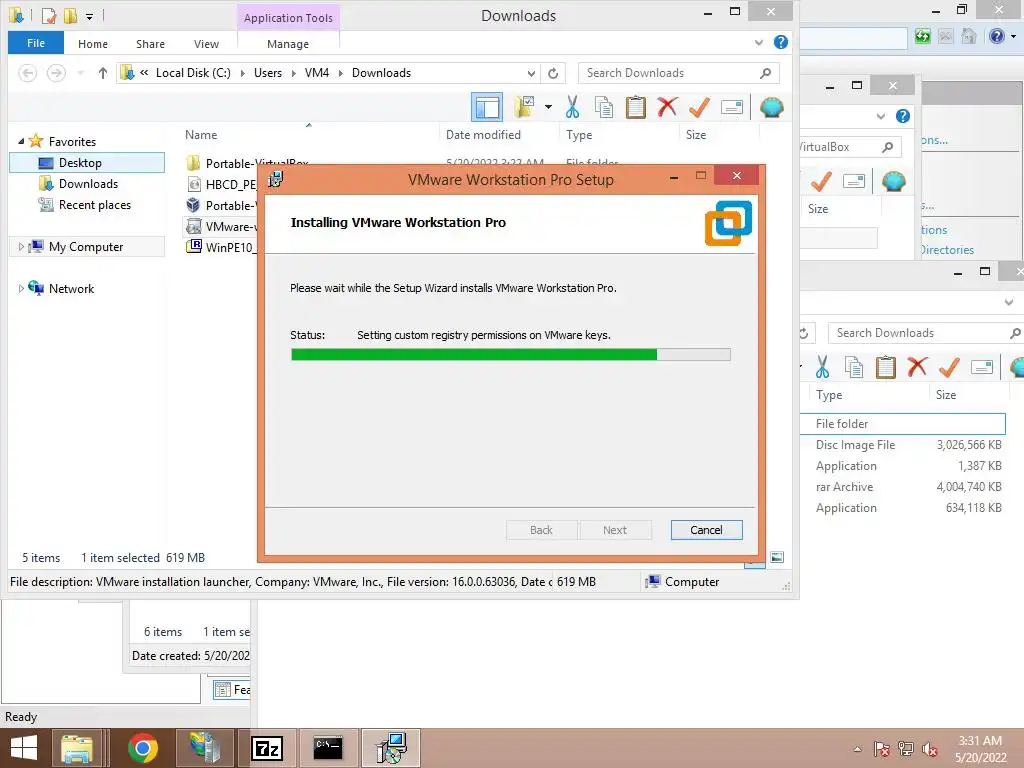Click the Cut scissors icon in front Downloads window
Viewport: 1024px width, 768px height.
point(573,107)
